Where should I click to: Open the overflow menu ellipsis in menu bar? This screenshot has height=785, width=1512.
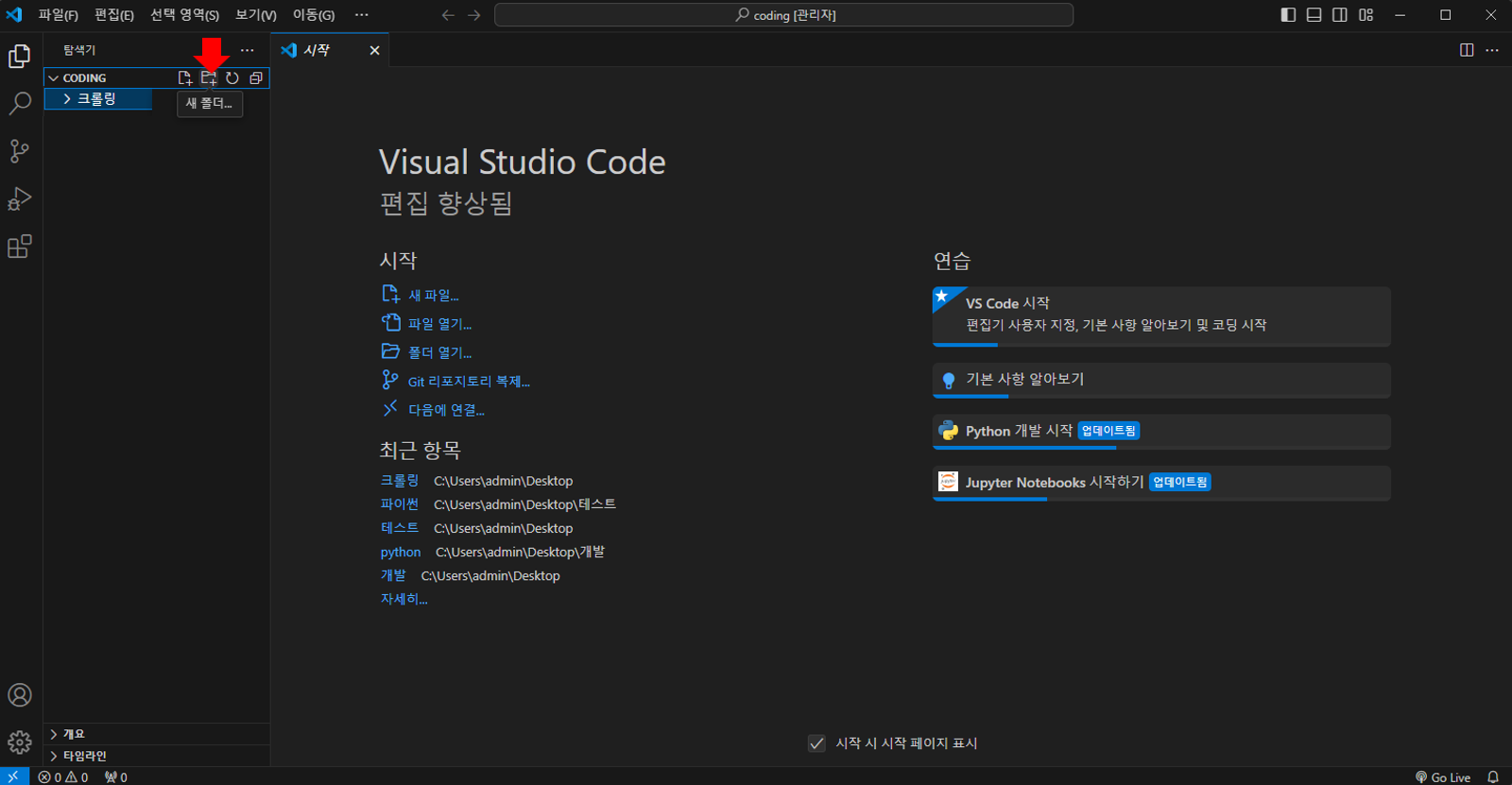(362, 15)
